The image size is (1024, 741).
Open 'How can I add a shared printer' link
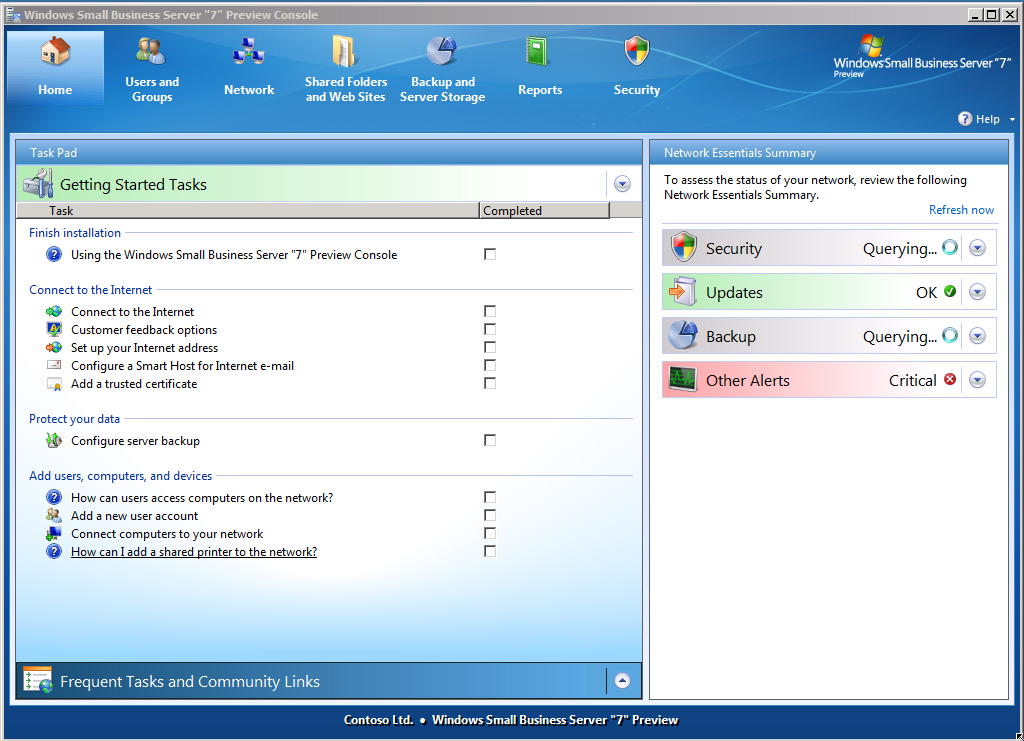click(x=194, y=552)
